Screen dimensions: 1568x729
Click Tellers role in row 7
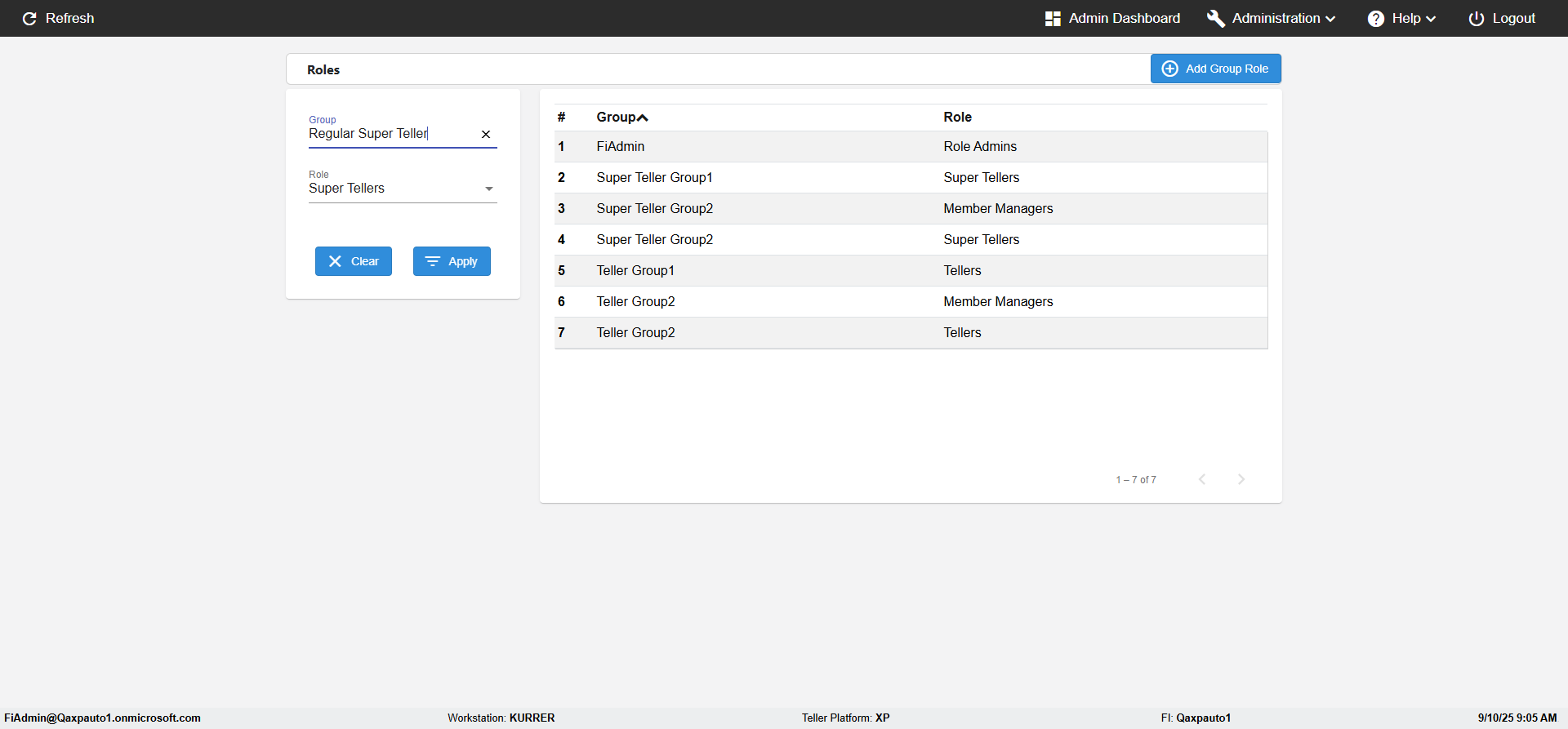(x=962, y=332)
